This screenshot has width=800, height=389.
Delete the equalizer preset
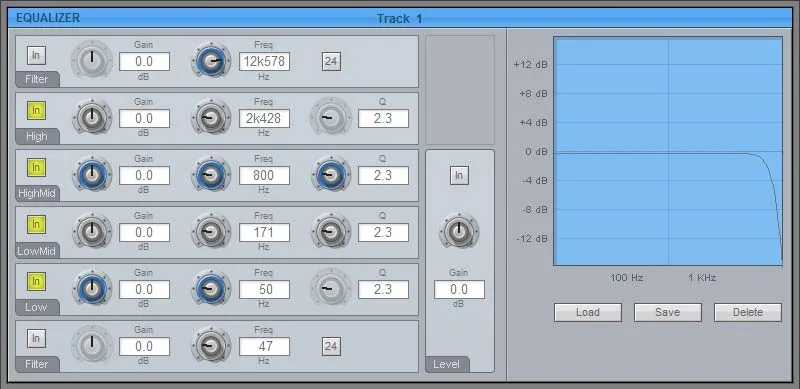748,312
